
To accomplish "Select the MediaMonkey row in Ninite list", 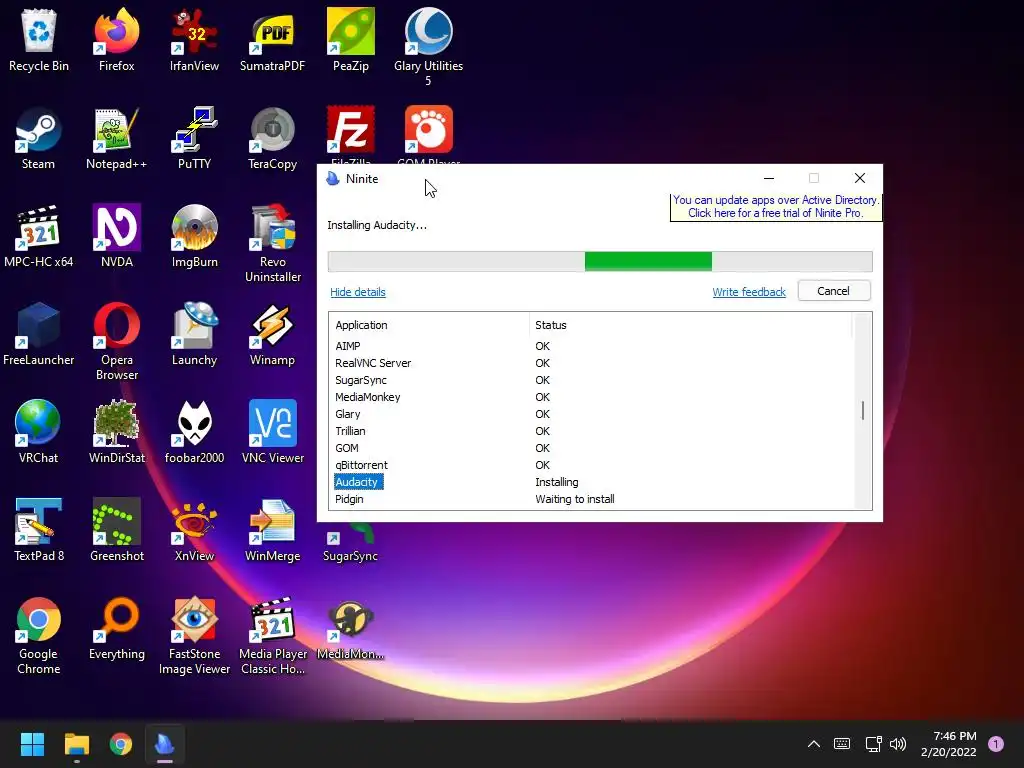I will click(x=592, y=397).
